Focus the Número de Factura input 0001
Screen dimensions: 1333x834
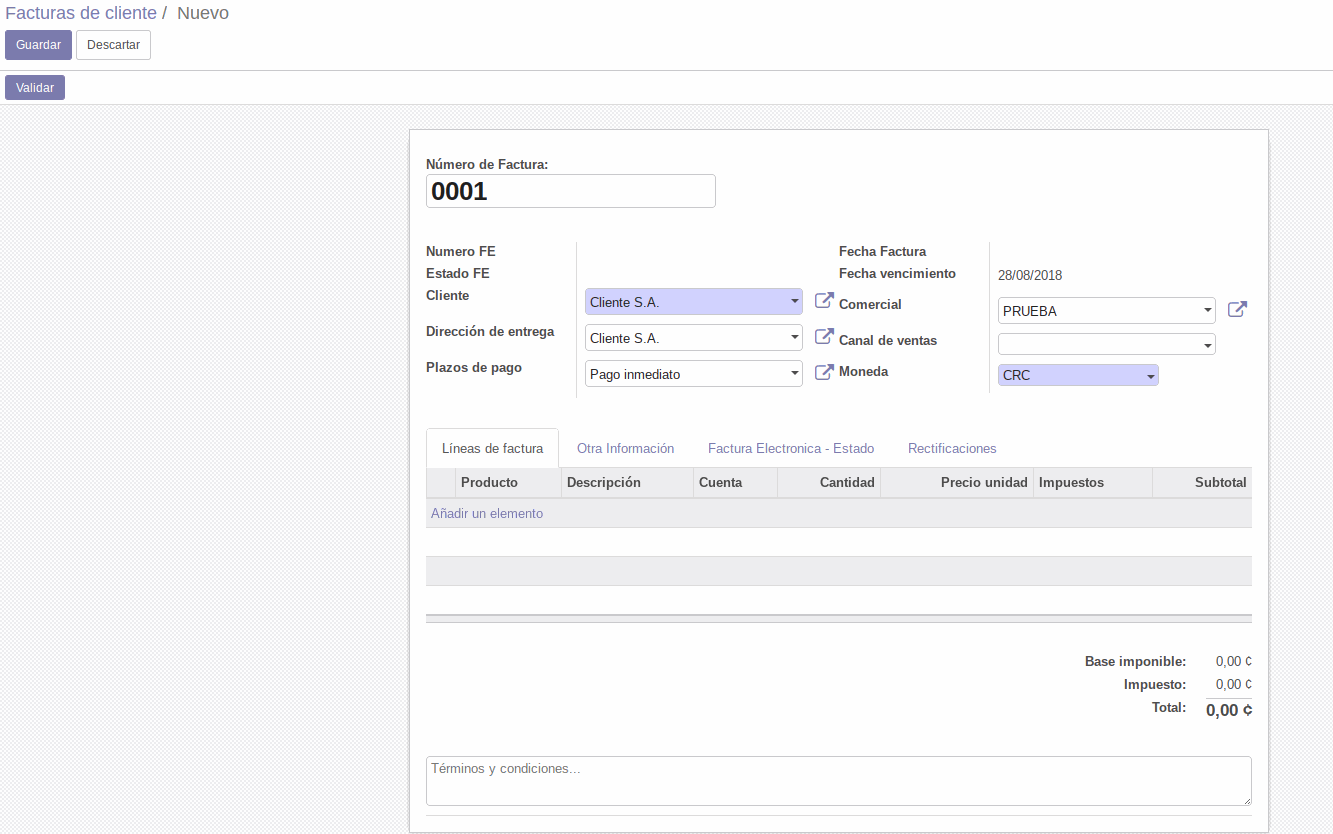(x=571, y=191)
